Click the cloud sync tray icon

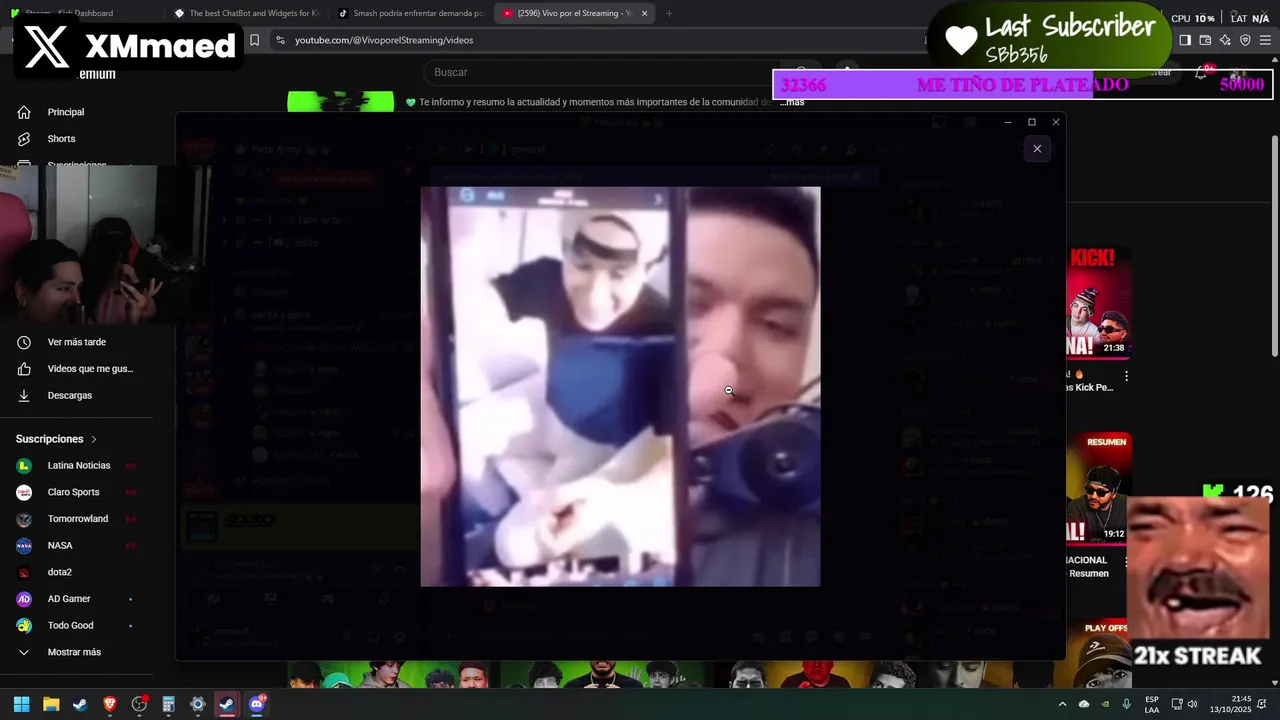(x=1084, y=704)
